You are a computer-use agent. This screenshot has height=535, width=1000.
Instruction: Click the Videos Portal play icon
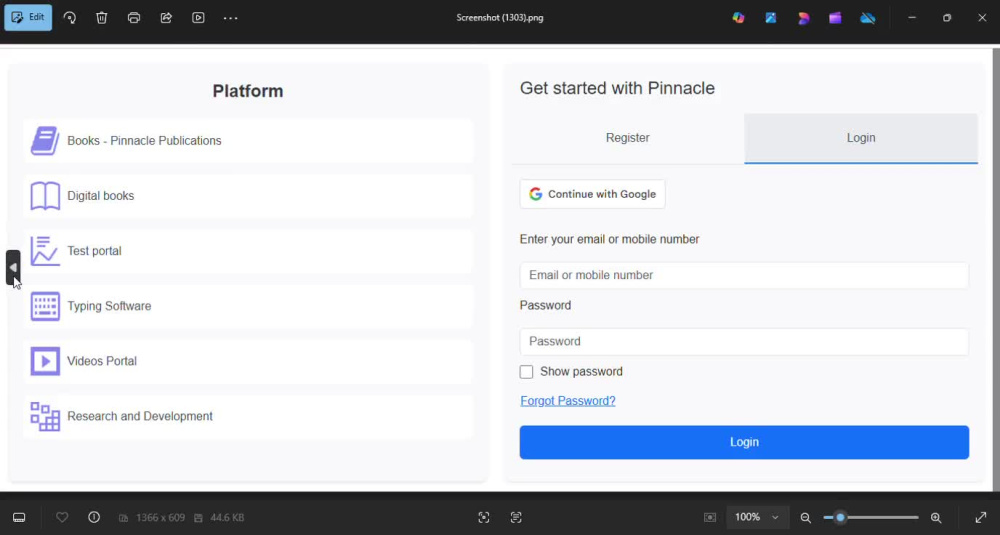tap(45, 361)
